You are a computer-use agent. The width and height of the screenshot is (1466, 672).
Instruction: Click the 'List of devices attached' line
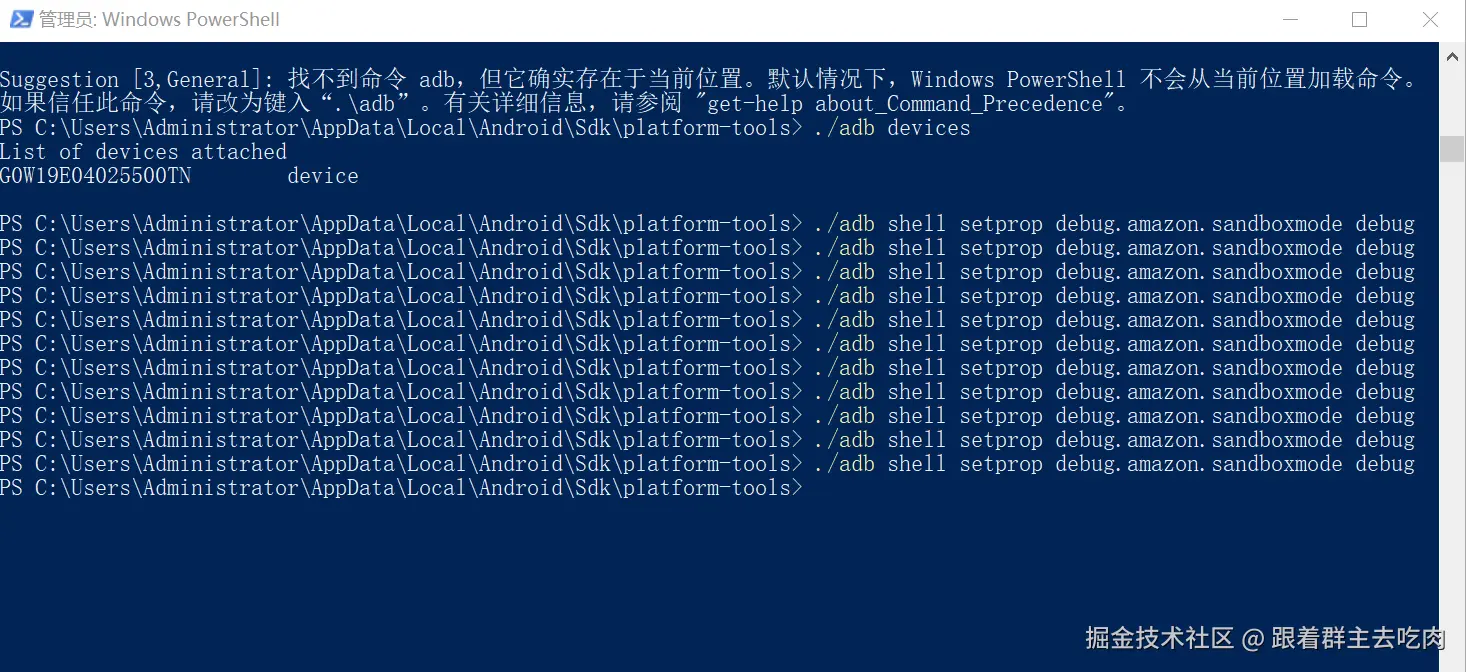[143, 152]
